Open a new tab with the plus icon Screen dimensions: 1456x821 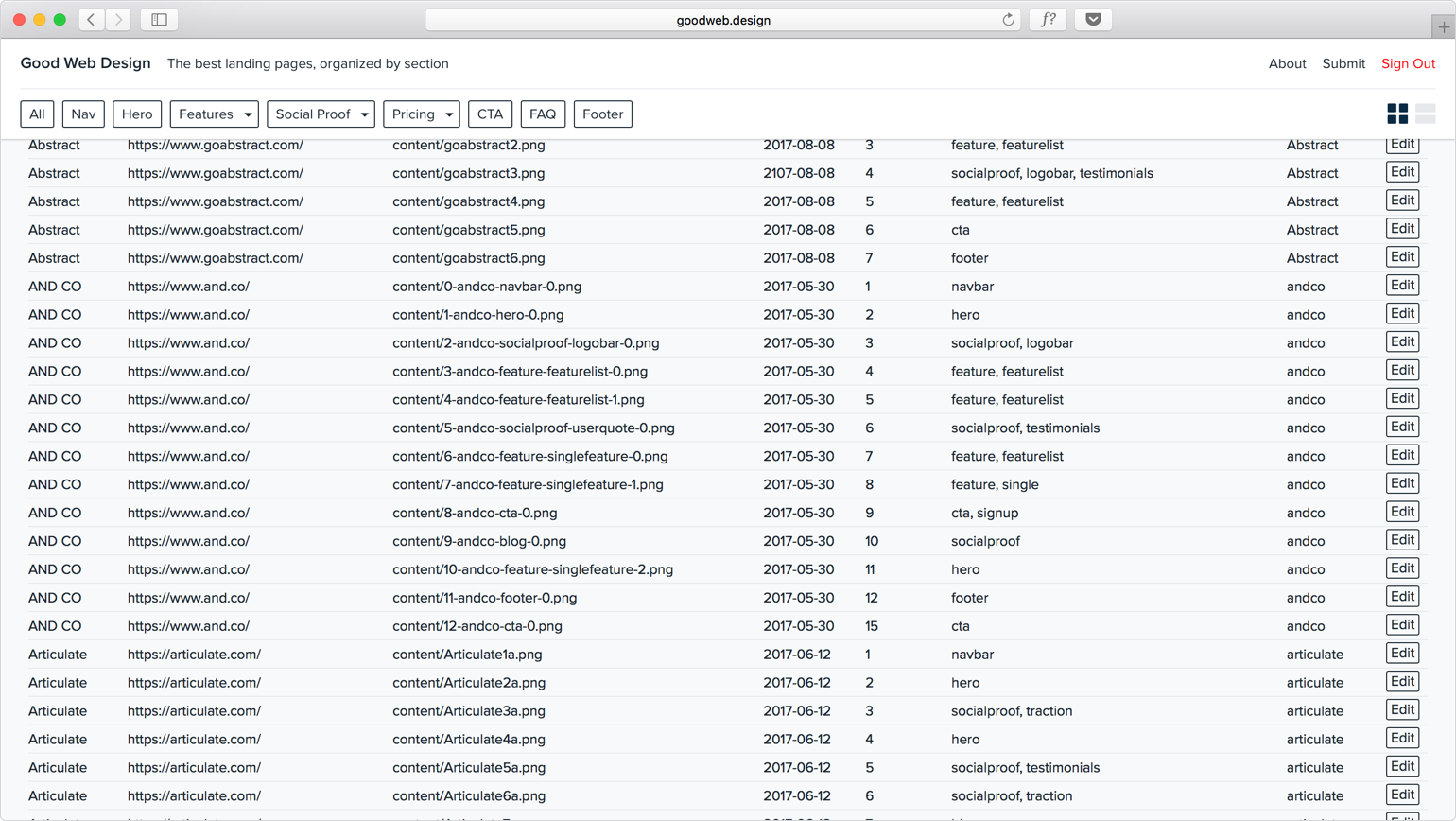pos(1443,27)
